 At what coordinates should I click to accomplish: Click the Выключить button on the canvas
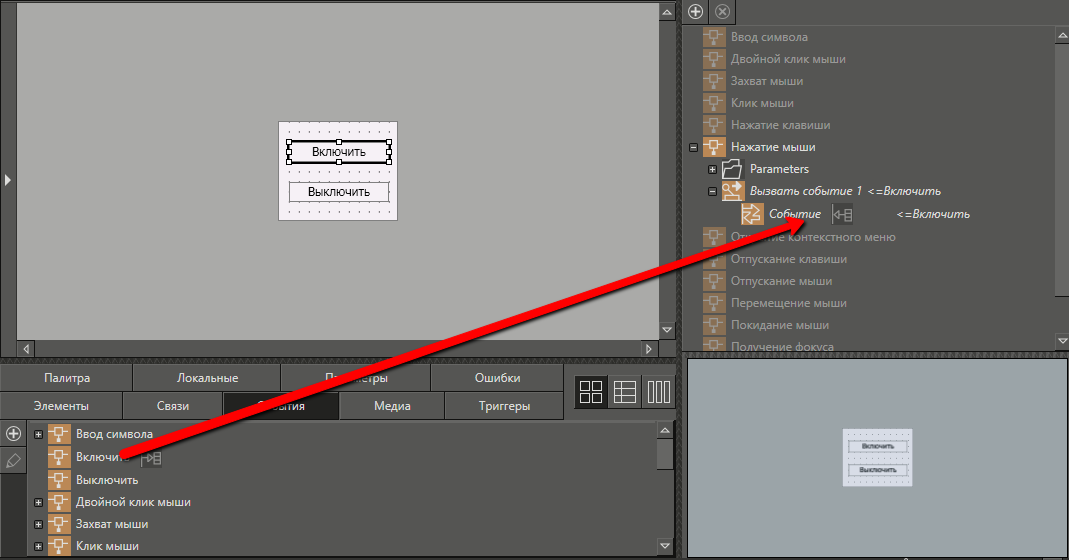(338, 192)
